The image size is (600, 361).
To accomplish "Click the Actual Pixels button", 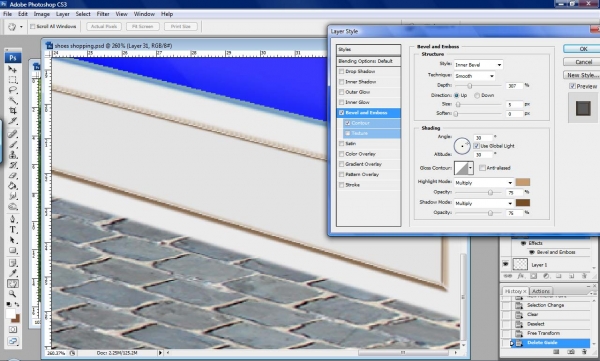I will [x=104, y=26].
